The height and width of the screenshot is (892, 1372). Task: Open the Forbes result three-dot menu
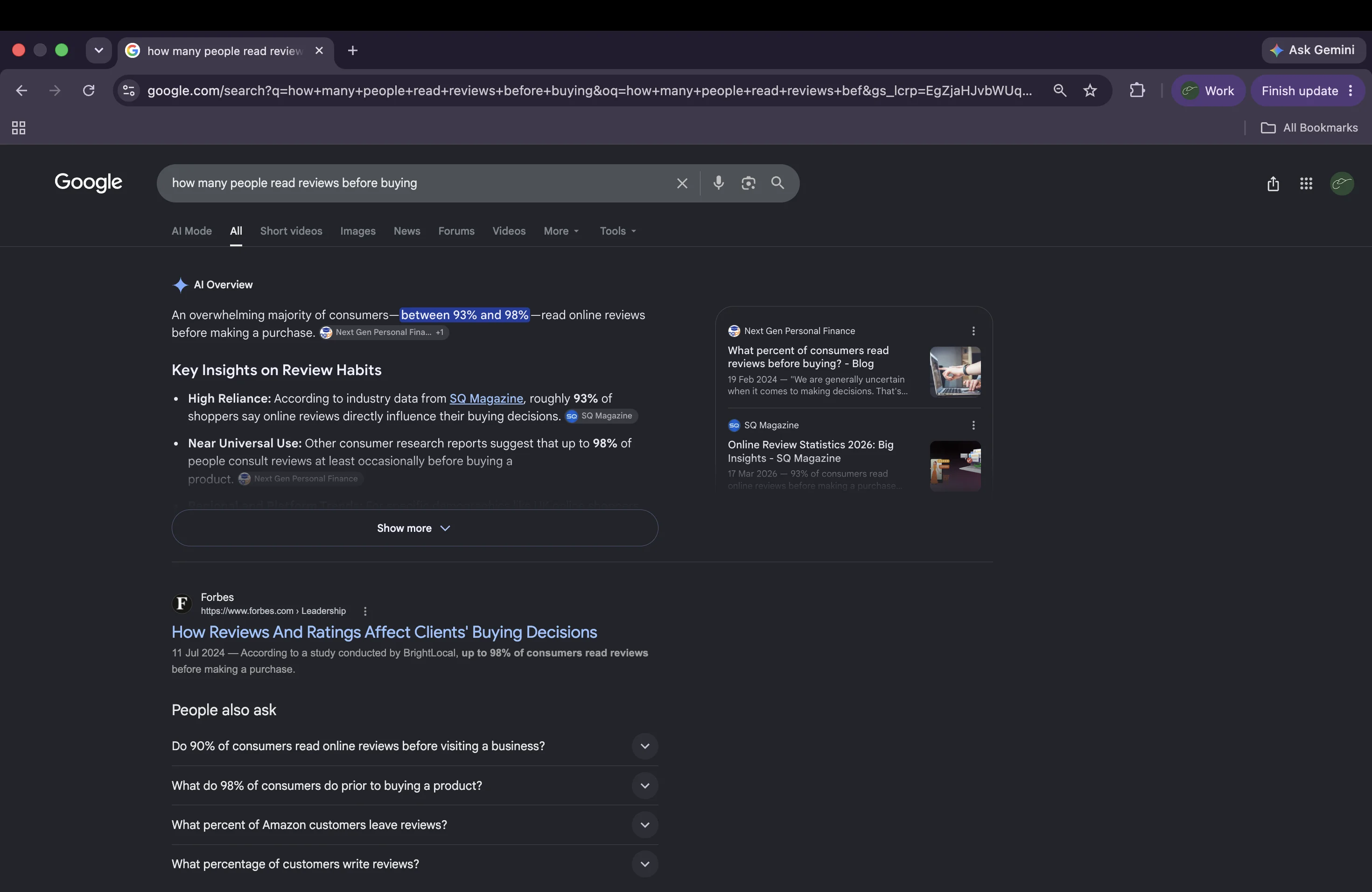tap(365, 611)
